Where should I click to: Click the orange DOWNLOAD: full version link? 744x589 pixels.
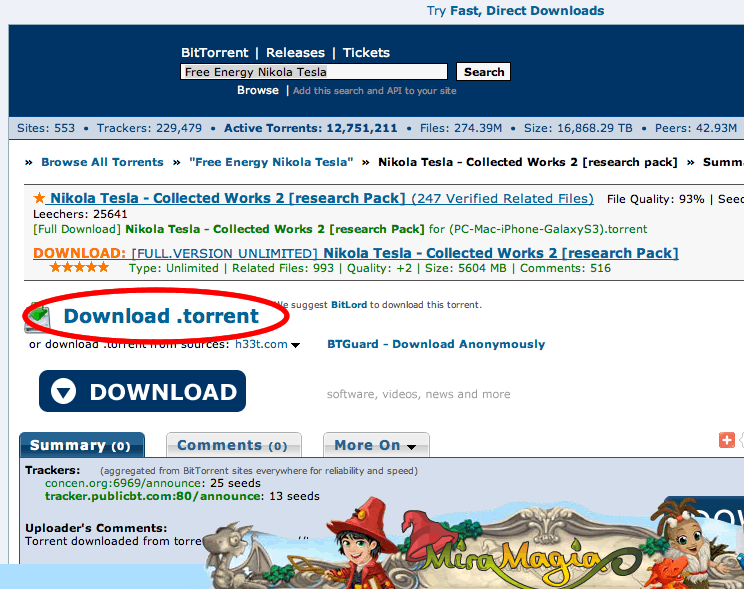point(355,253)
